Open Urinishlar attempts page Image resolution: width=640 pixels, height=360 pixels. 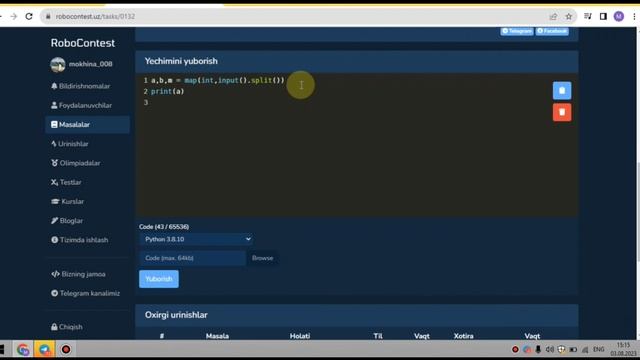pos(70,144)
